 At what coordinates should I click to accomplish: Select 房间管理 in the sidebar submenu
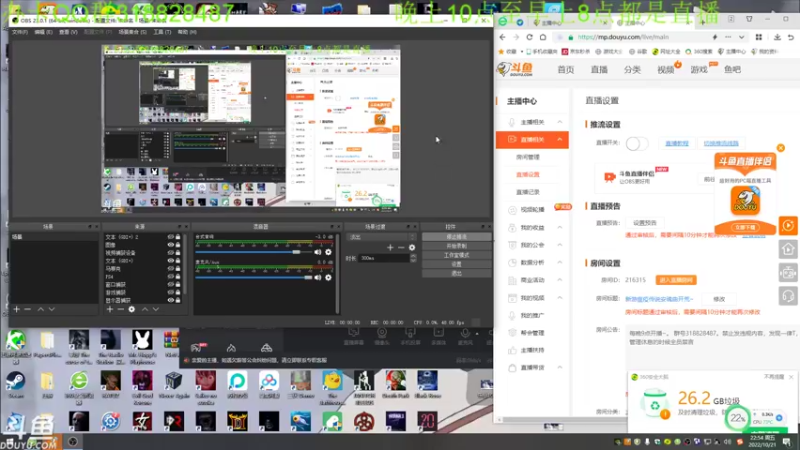(x=528, y=157)
